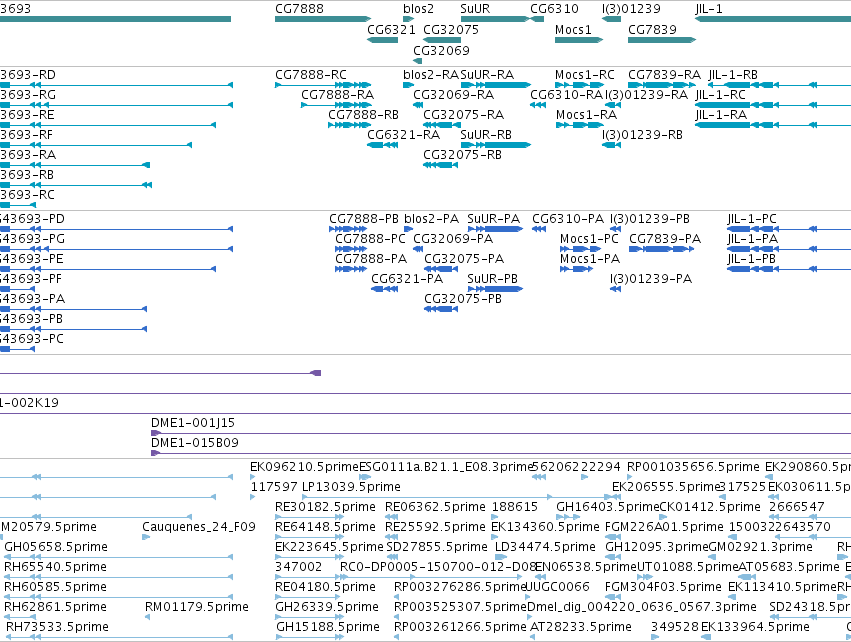Click the DME1-015B09 clone label

[x=195, y=443]
